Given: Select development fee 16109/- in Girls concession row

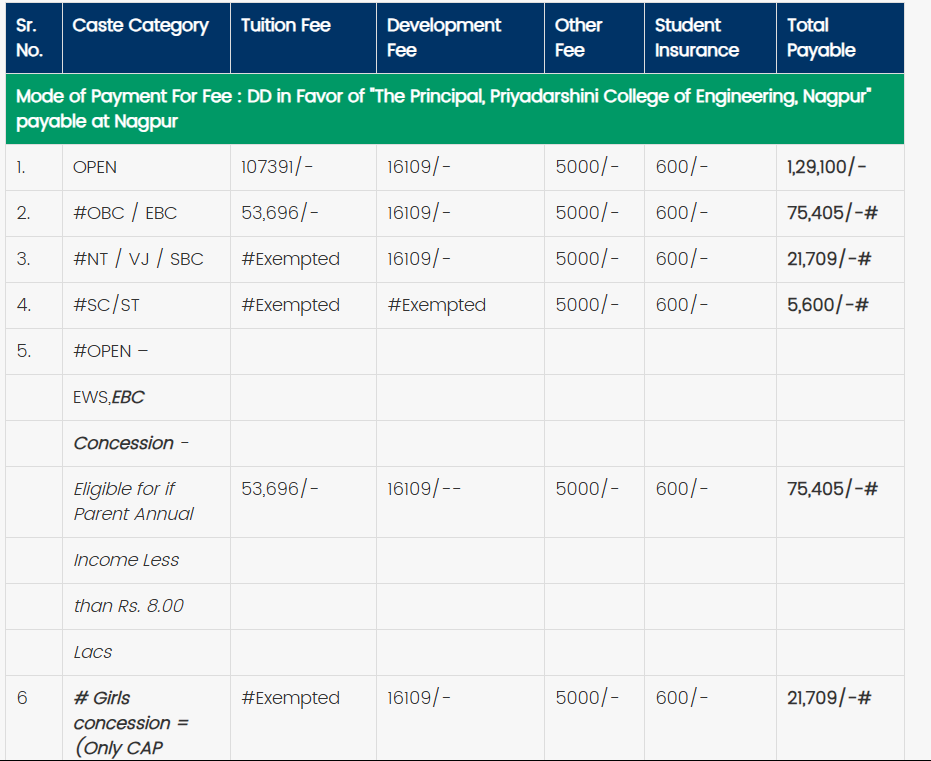Looking at the screenshot, I should click(x=419, y=697).
